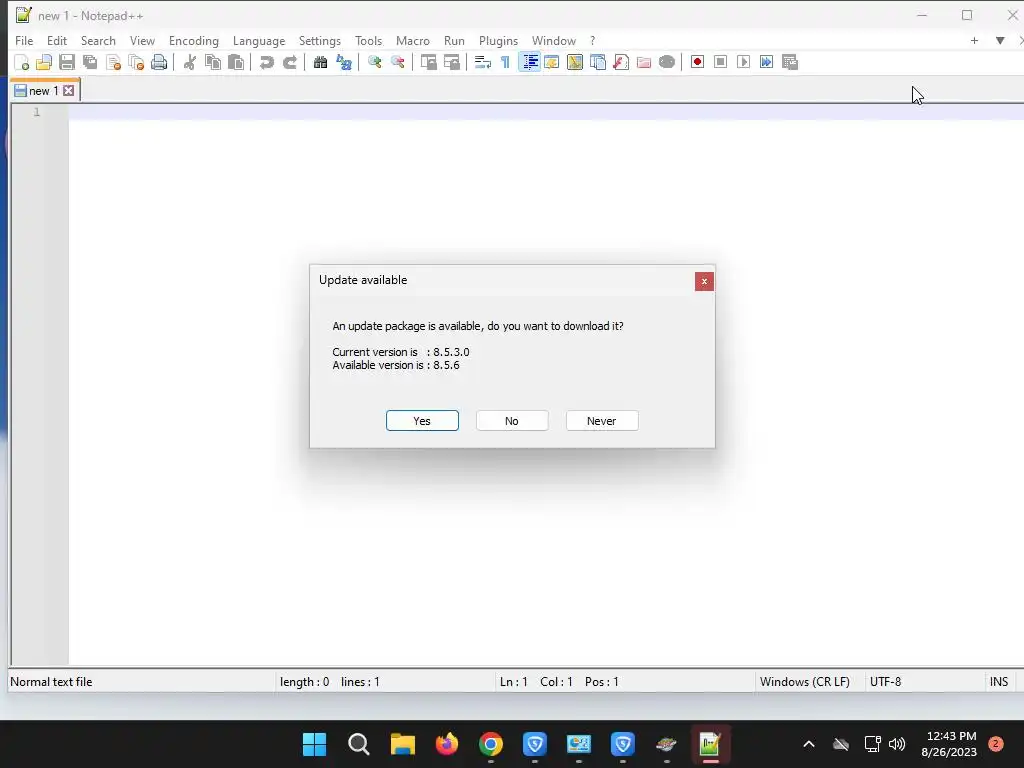Click the Close file toolbar icon
1024x768 pixels.
tap(114, 62)
